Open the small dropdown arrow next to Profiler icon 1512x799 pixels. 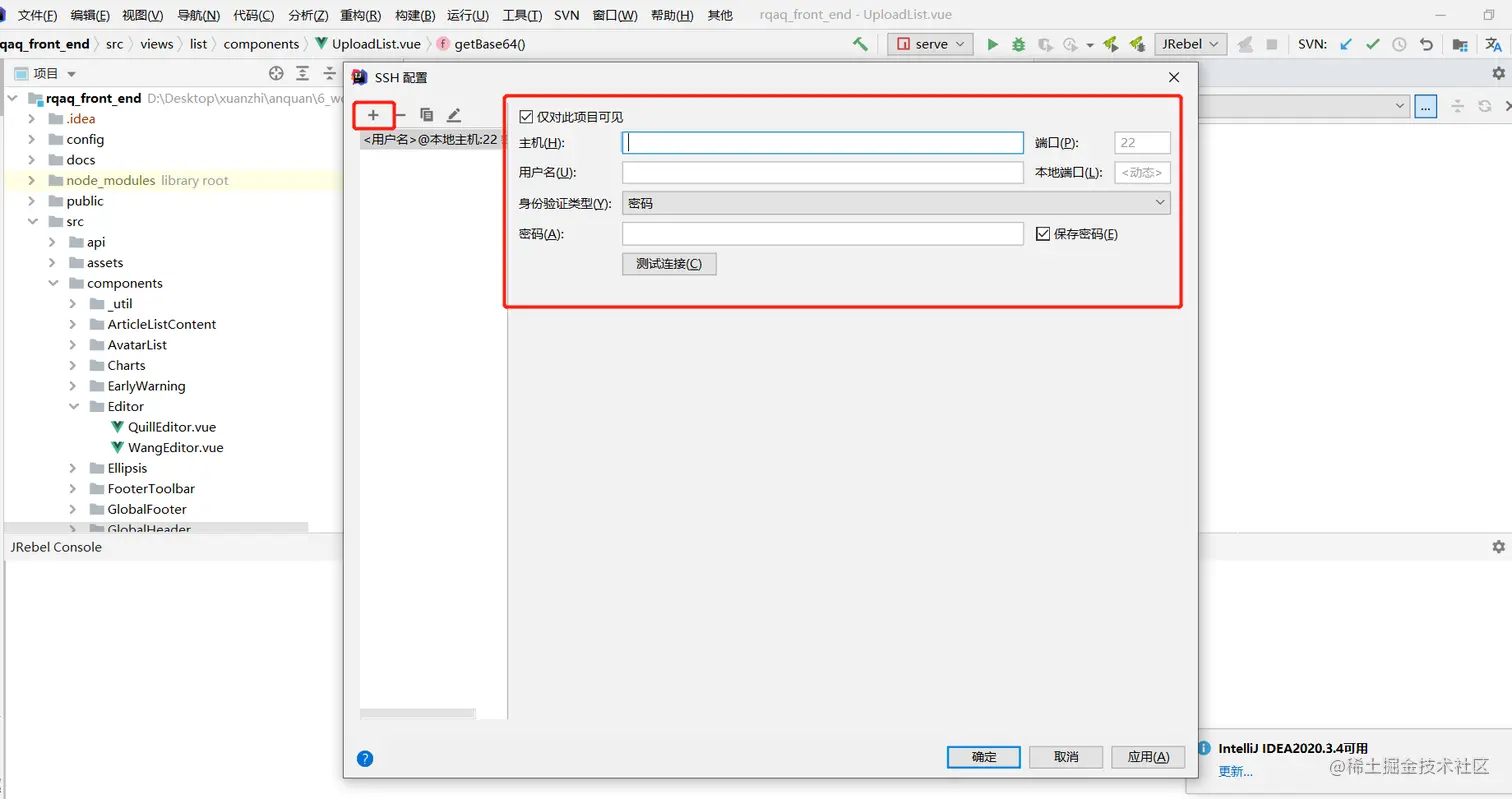(x=1089, y=45)
